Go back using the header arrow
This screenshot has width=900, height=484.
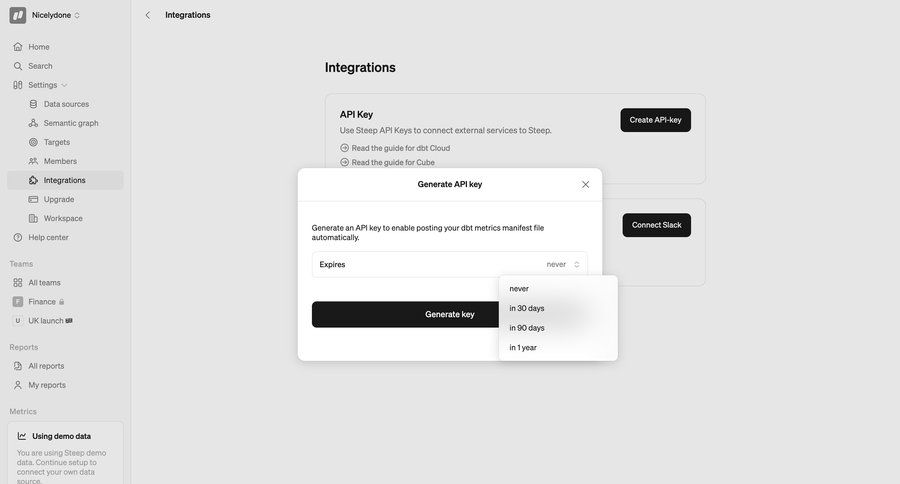point(148,15)
